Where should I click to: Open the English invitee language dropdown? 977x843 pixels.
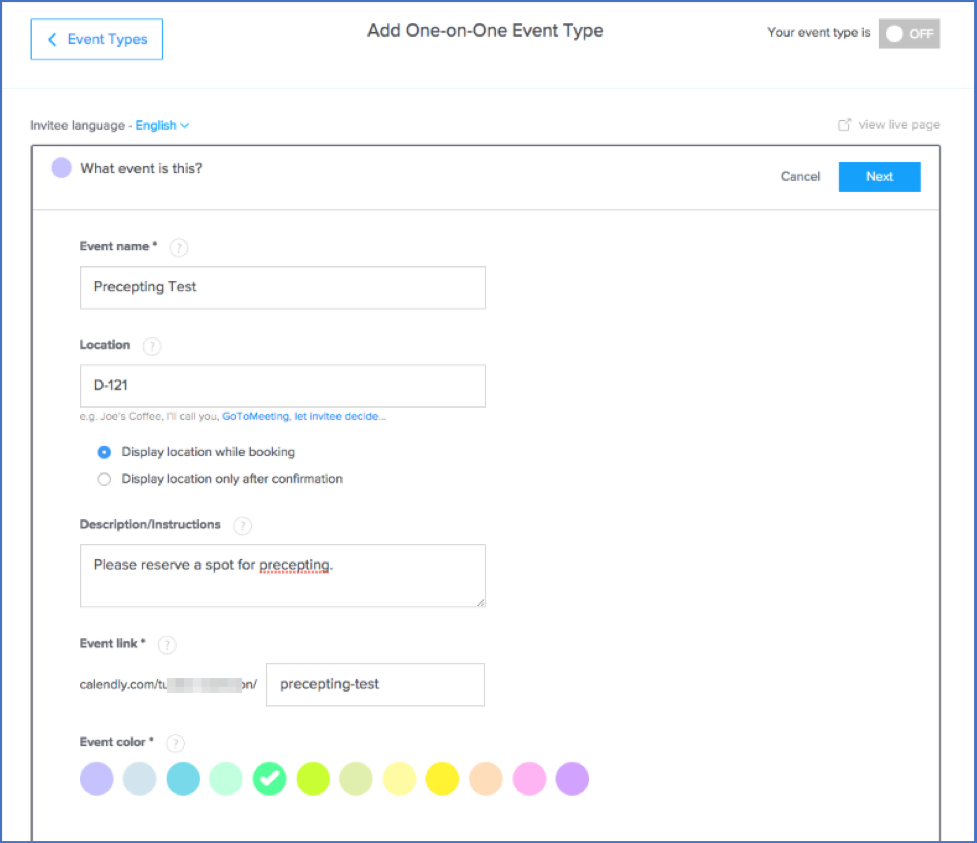[x=162, y=125]
